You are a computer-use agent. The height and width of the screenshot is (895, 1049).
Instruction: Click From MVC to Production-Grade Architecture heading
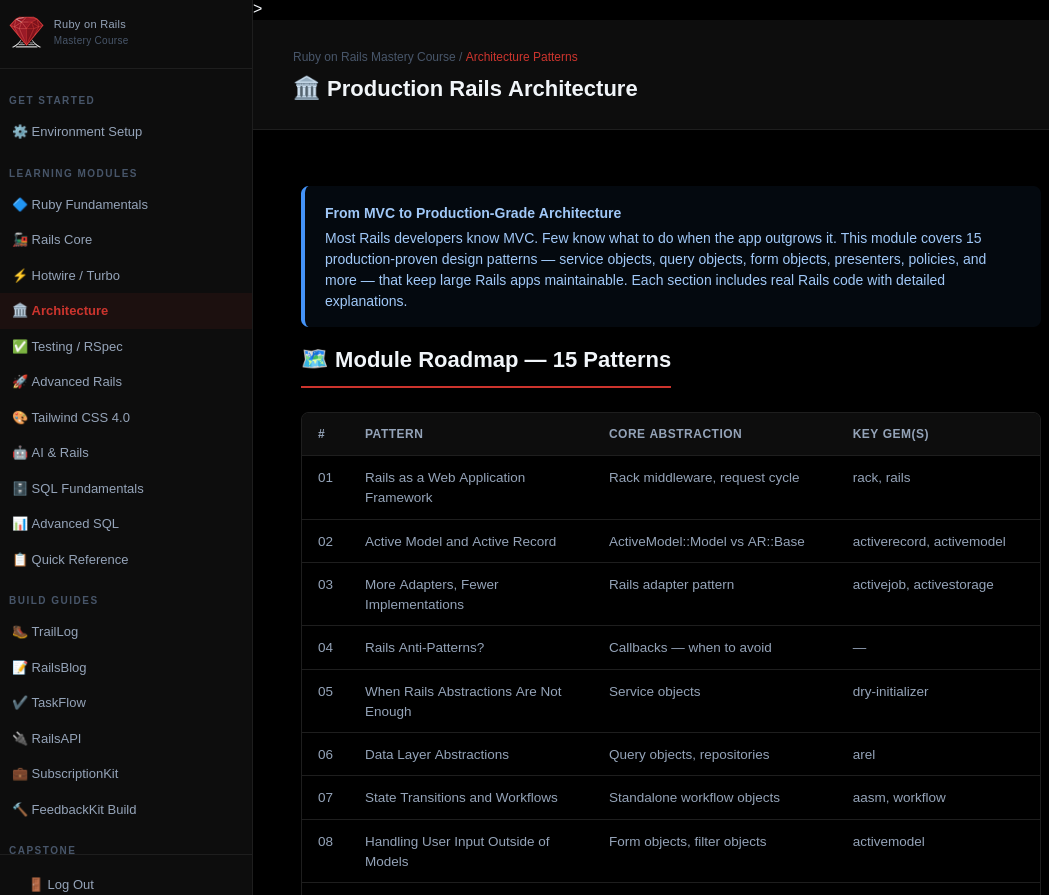472,213
